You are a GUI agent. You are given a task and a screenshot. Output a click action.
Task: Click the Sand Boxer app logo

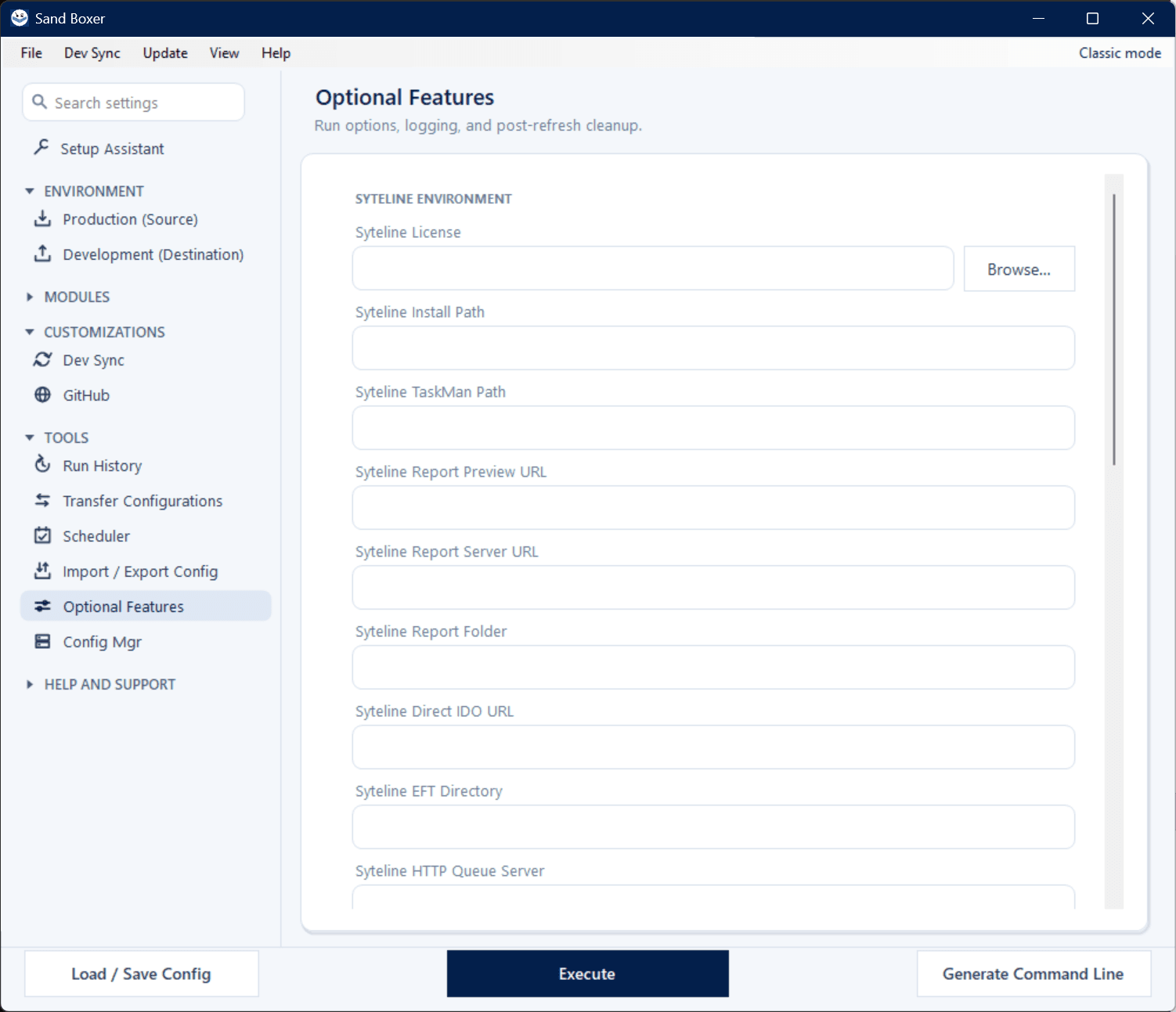(20, 18)
